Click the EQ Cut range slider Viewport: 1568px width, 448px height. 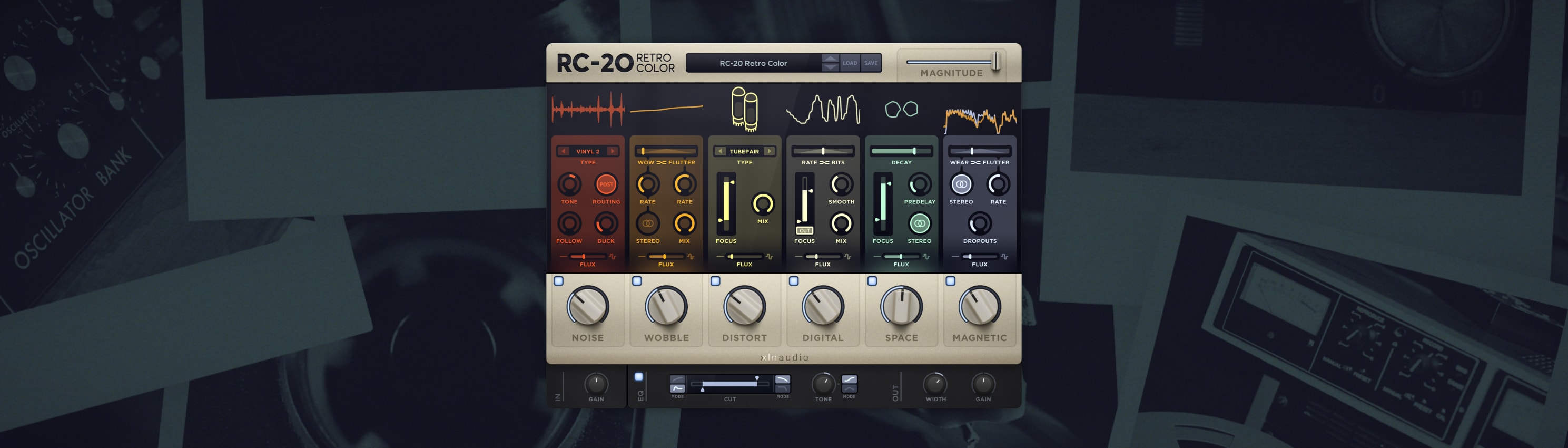click(731, 384)
